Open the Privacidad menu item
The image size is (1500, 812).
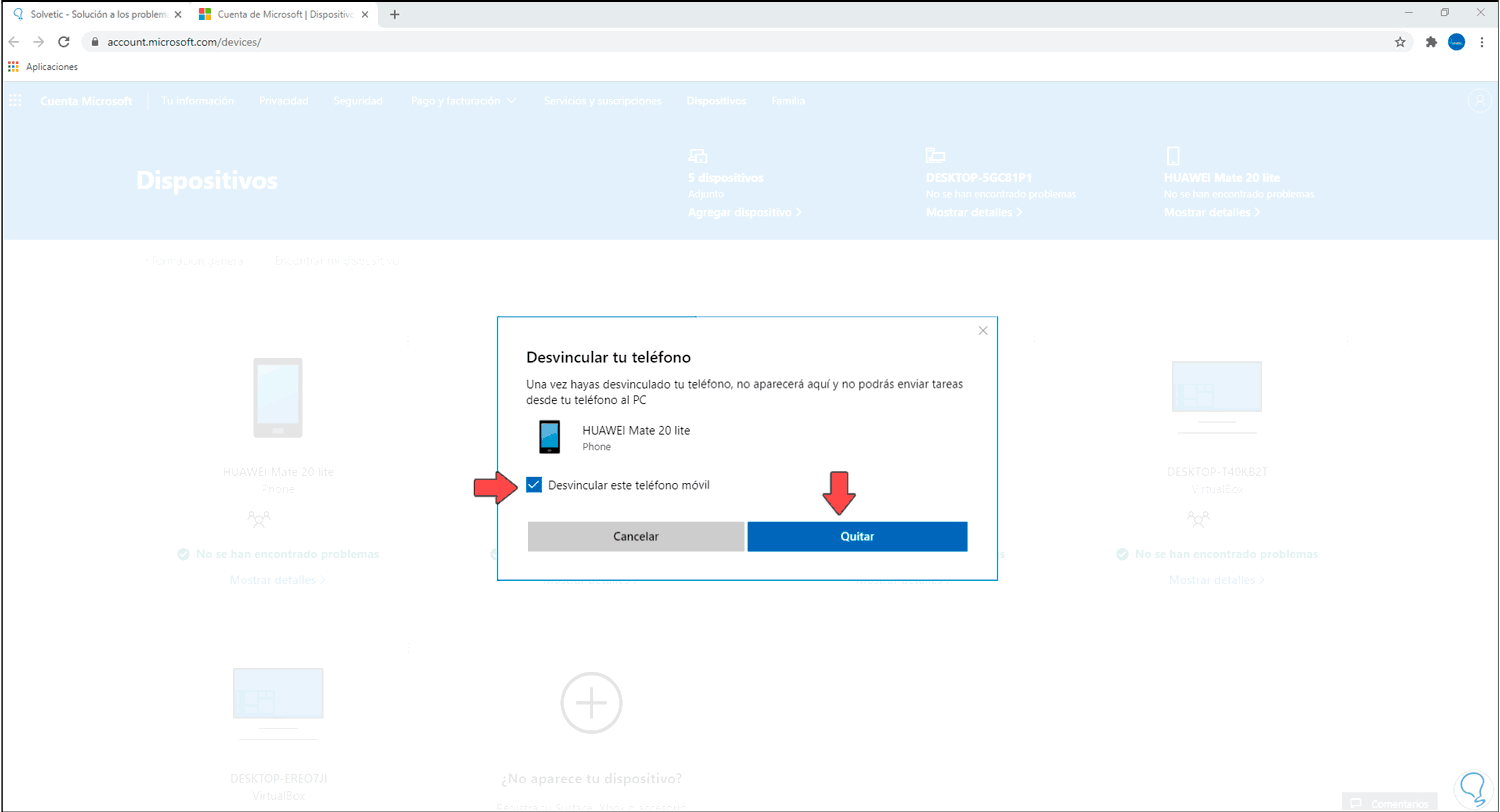[283, 101]
